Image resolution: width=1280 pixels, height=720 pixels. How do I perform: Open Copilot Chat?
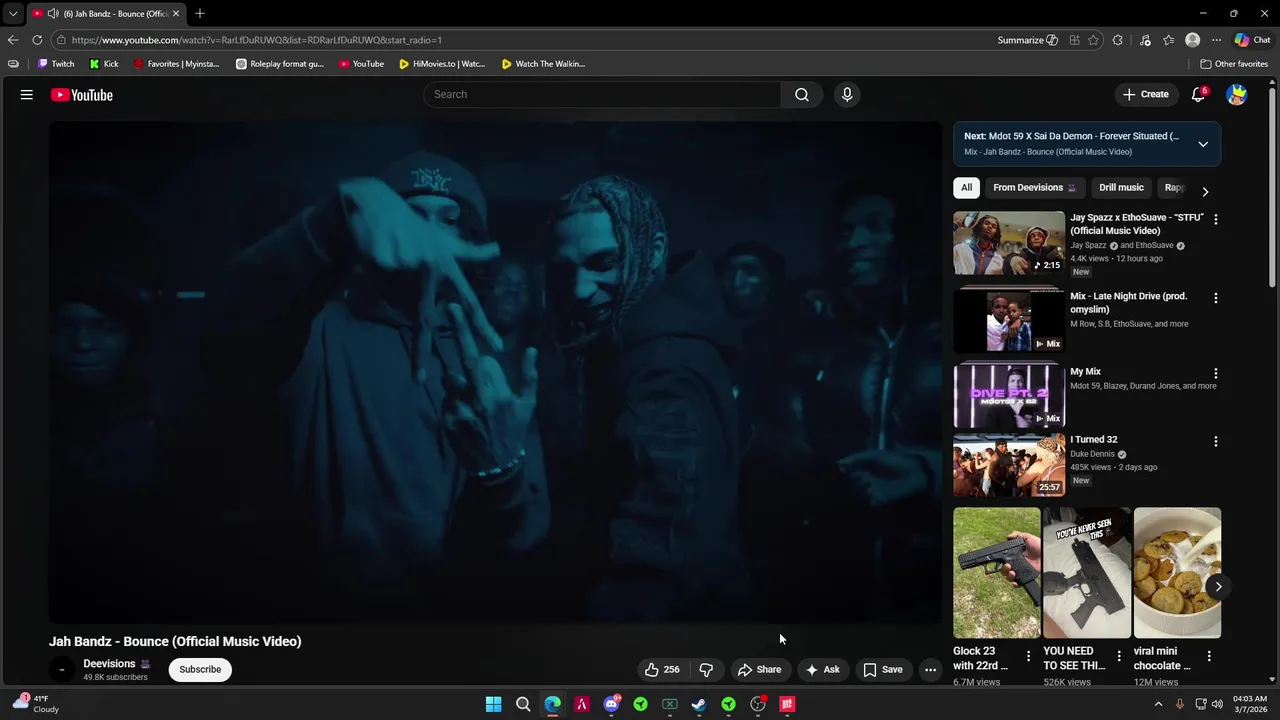pos(1252,40)
